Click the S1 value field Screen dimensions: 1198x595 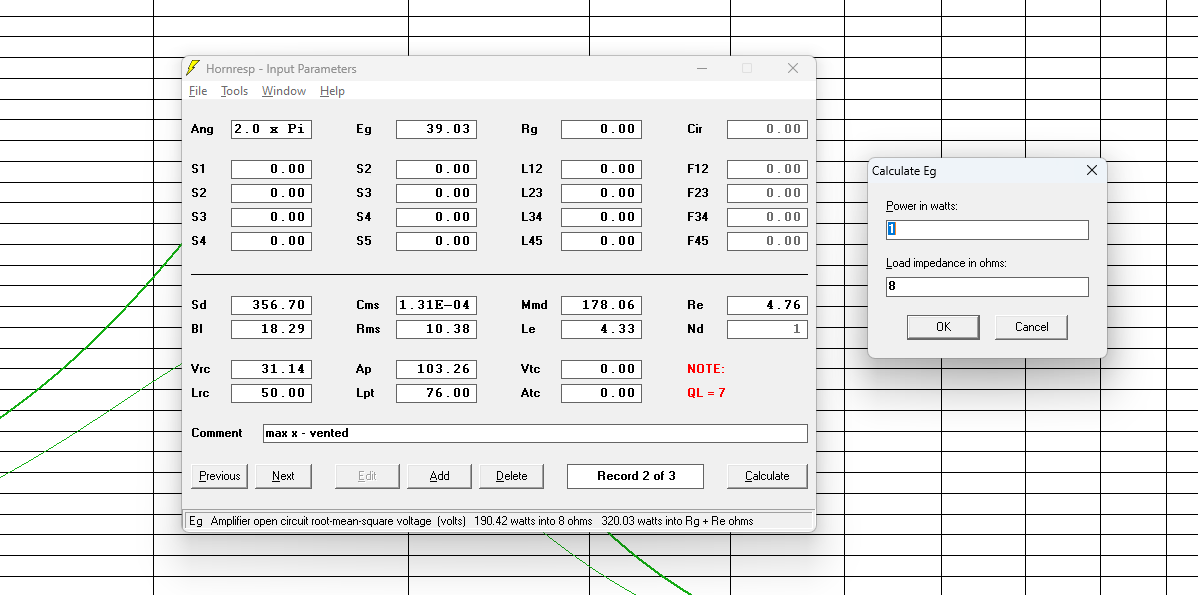tap(271, 169)
